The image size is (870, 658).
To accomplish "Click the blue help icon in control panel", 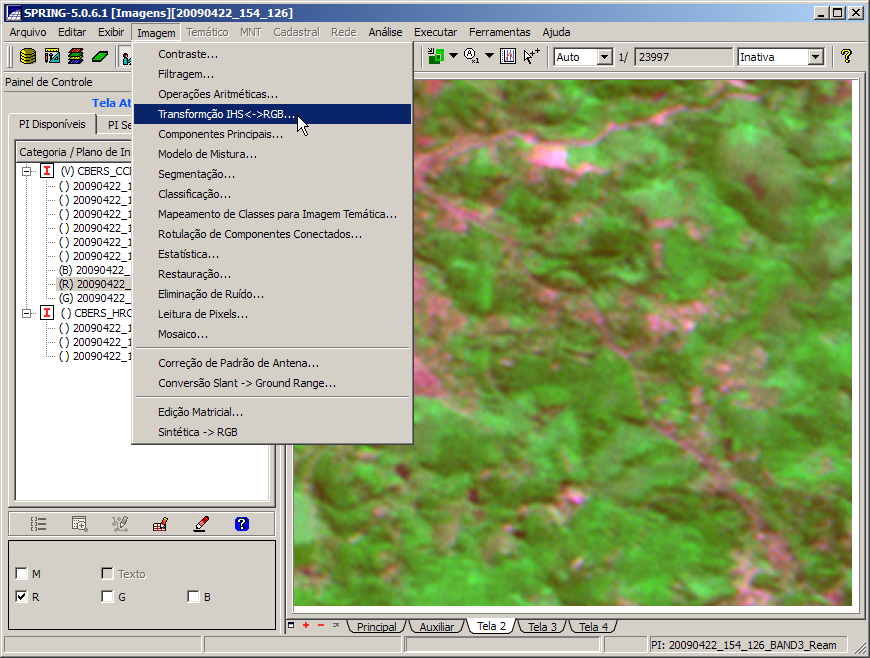I will [x=241, y=523].
